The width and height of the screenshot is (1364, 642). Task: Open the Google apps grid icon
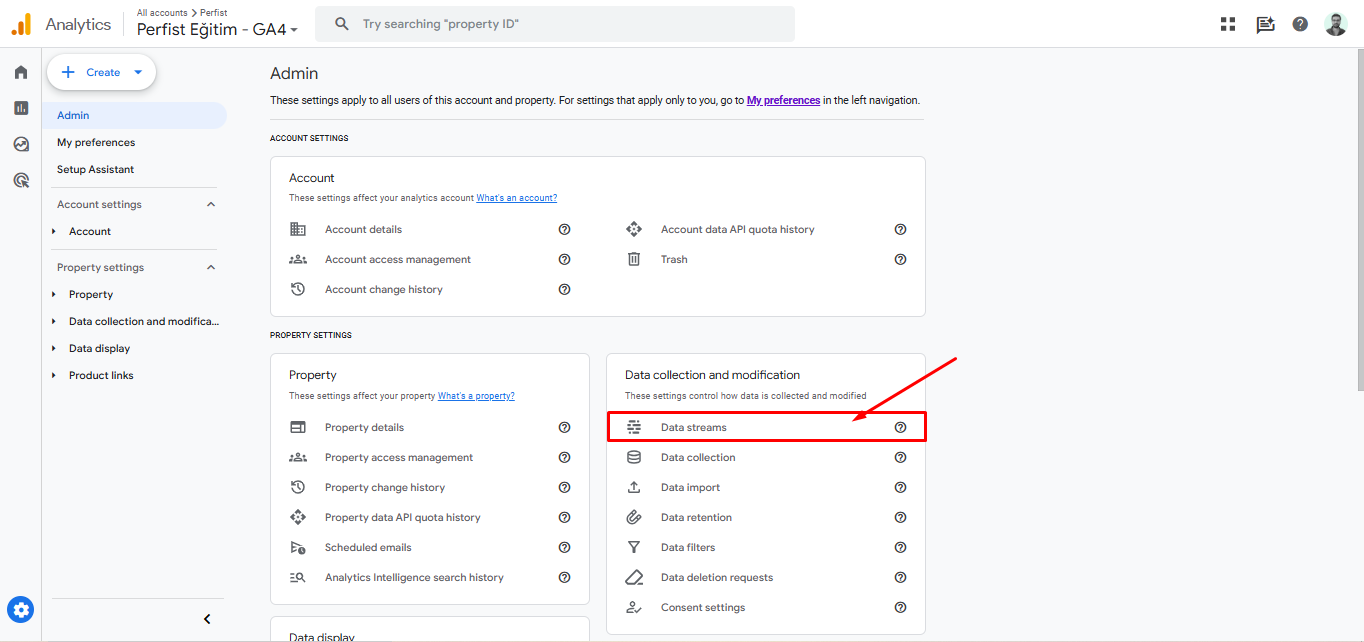click(1228, 24)
